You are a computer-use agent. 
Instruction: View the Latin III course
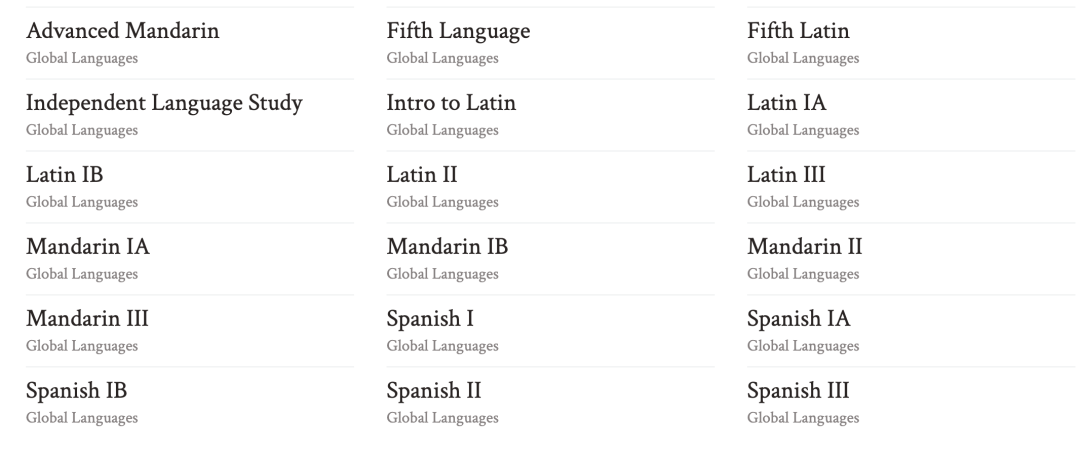(786, 175)
